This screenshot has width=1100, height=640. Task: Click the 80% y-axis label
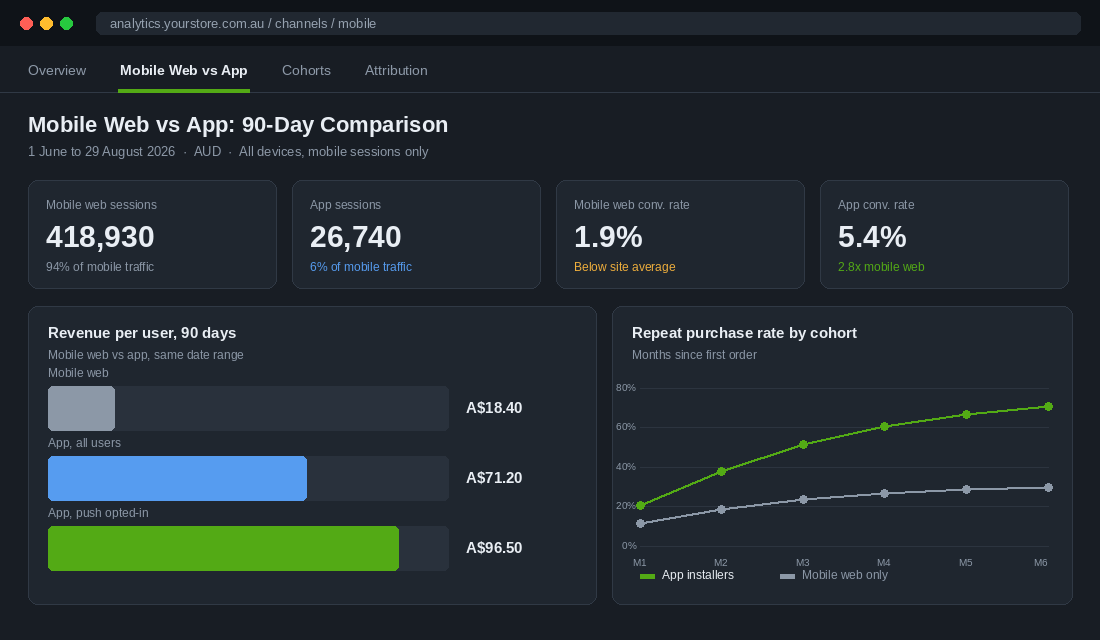[x=626, y=387]
